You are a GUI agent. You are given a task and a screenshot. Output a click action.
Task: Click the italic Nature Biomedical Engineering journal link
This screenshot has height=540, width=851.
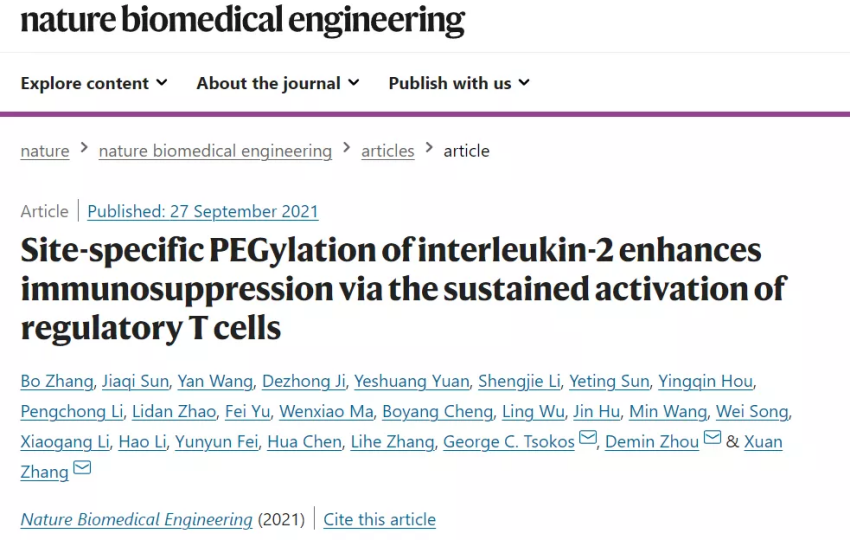pyautogui.click(x=136, y=519)
